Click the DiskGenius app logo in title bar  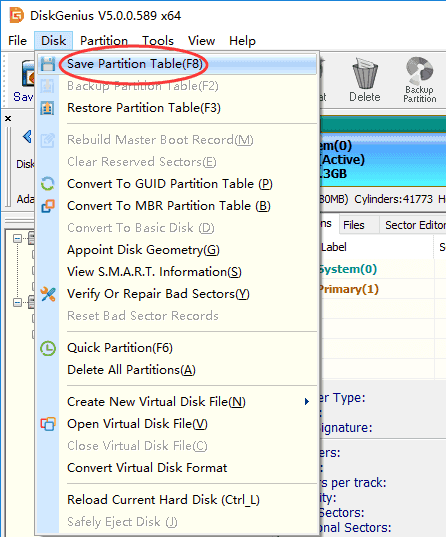(x=16, y=15)
